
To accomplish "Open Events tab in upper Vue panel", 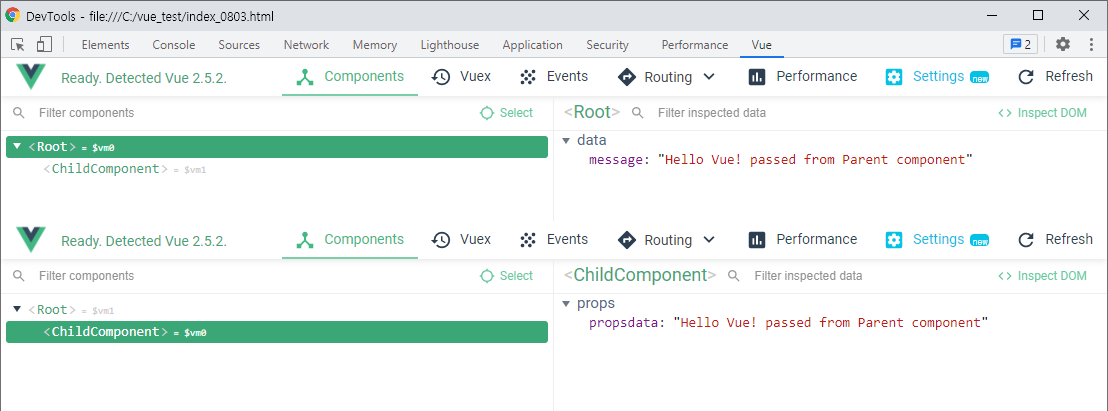I will 553,76.
